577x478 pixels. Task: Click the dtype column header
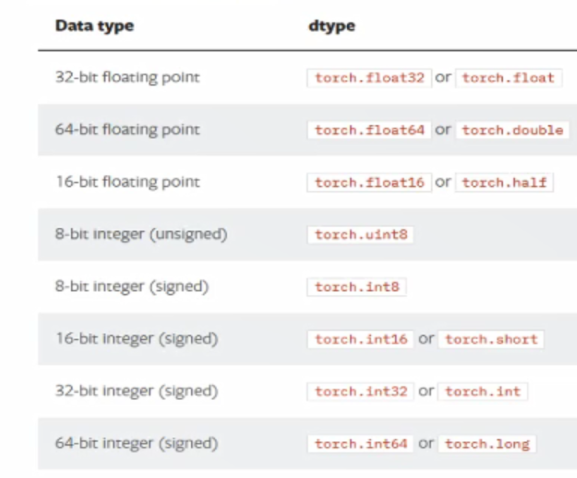(x=332, y=26)
